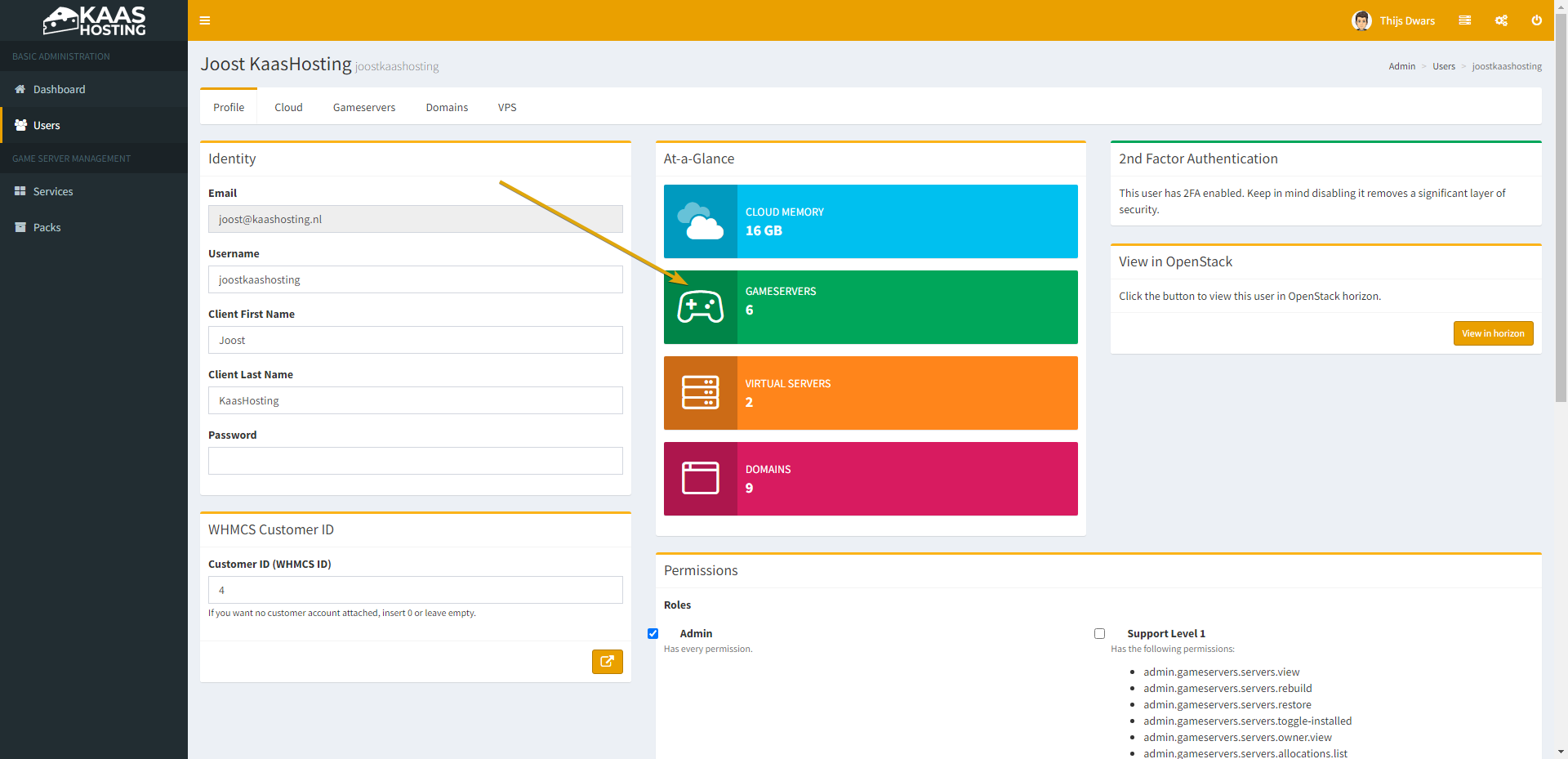This screenshot has height=759, width=1568.
Task: Click the Domains window icon
Action: (700, 479)
